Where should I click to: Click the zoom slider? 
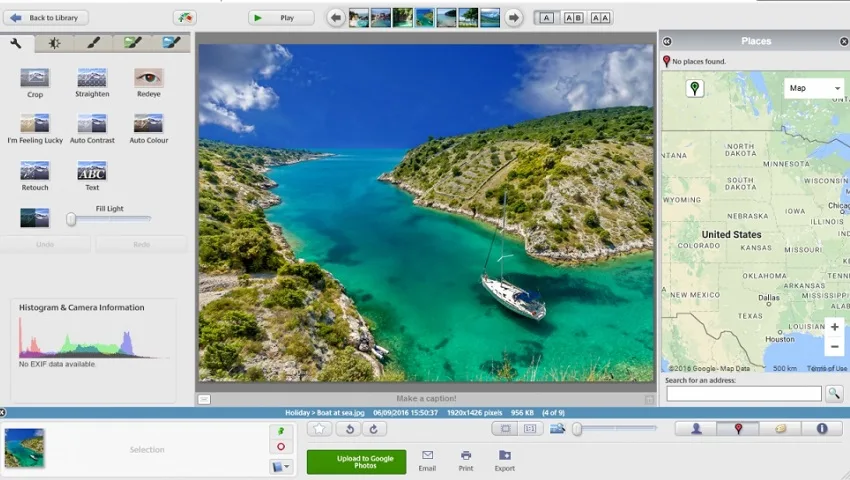(x=616, y=428)
